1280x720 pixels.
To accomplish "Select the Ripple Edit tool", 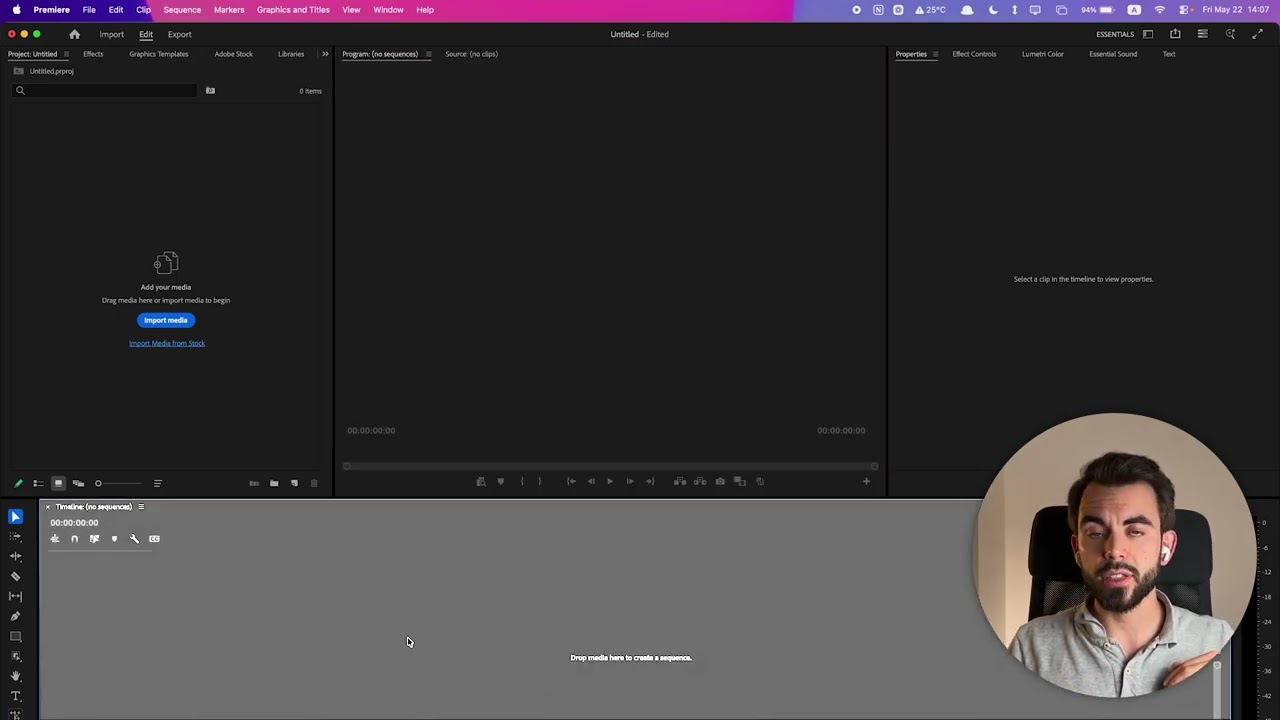I will (x=15, y=556).
